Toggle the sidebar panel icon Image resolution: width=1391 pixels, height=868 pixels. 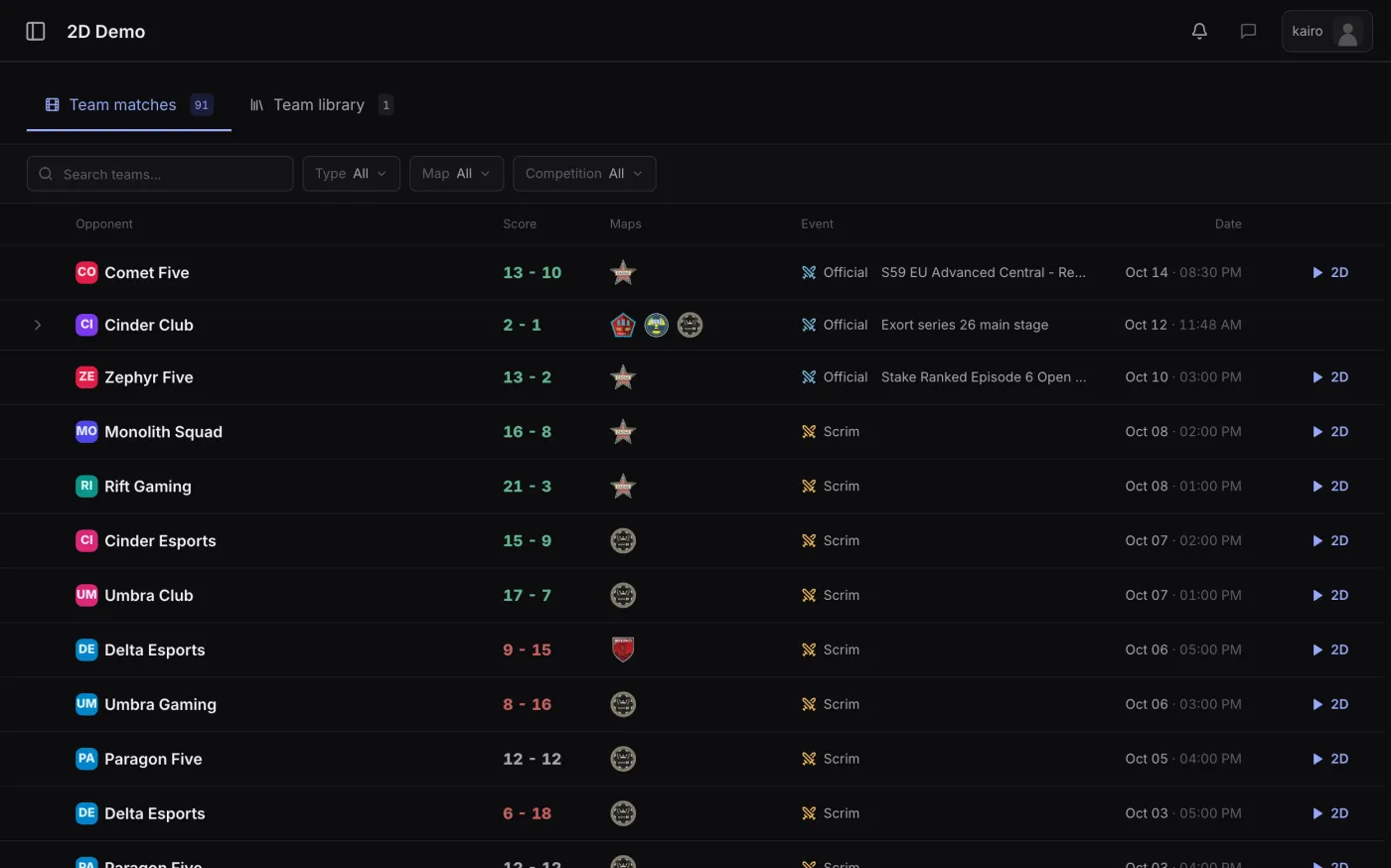point(36,31)
